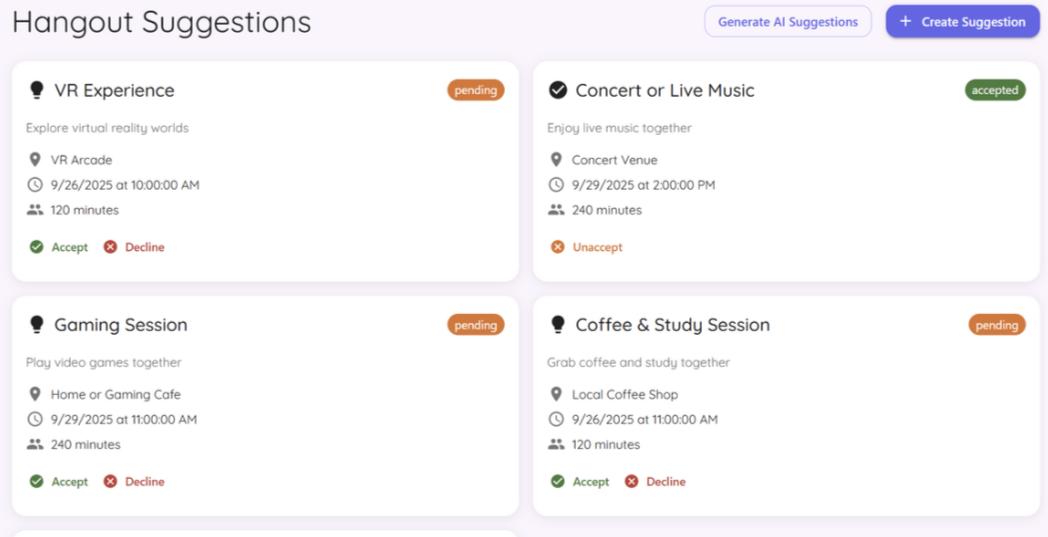Click the lightbulb icon beside Coffee & Study Session
This screenshot has width=1048, height=537.
[x=558, y=325]
